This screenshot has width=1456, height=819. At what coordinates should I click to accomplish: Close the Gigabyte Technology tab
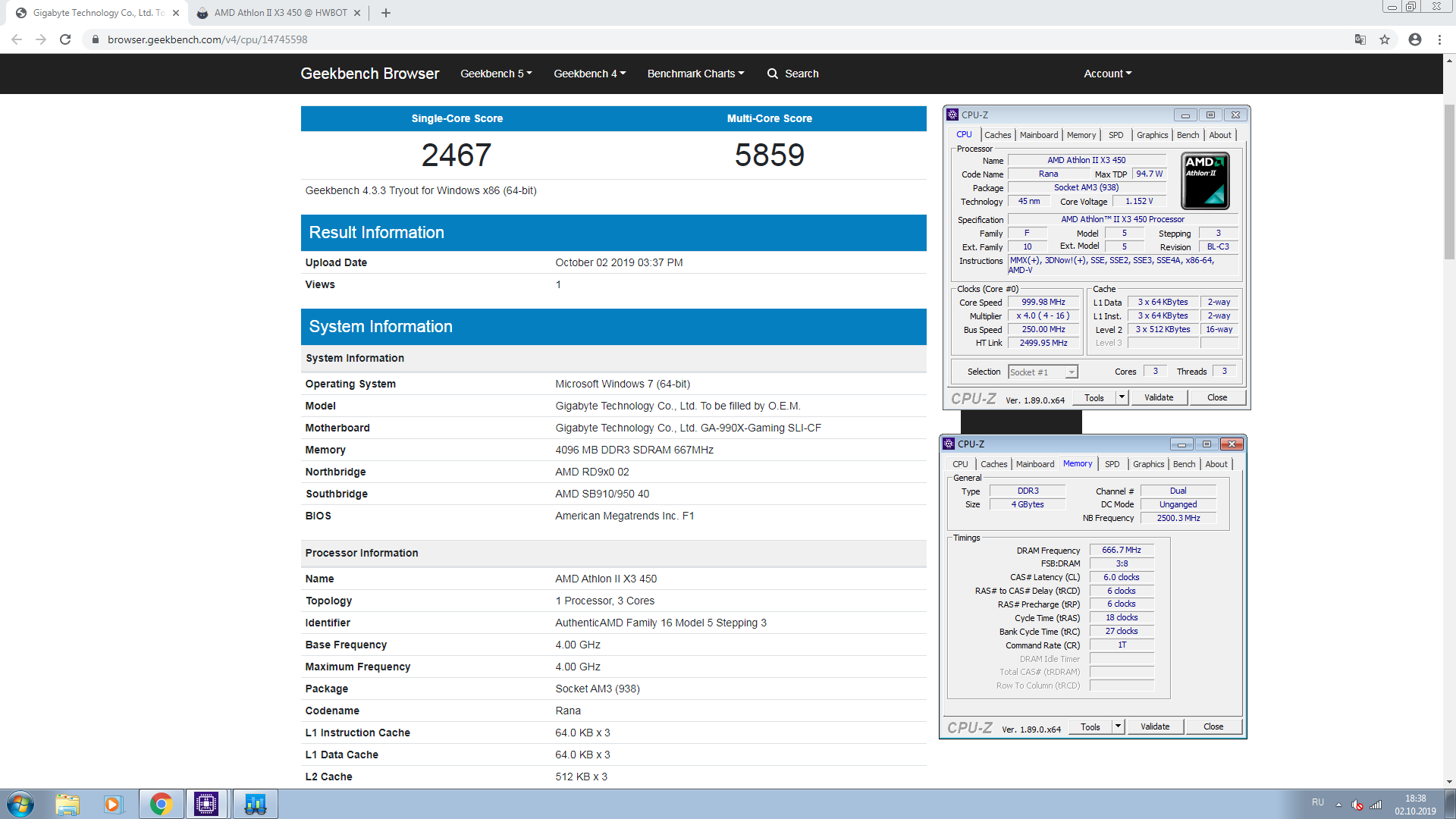176,13
